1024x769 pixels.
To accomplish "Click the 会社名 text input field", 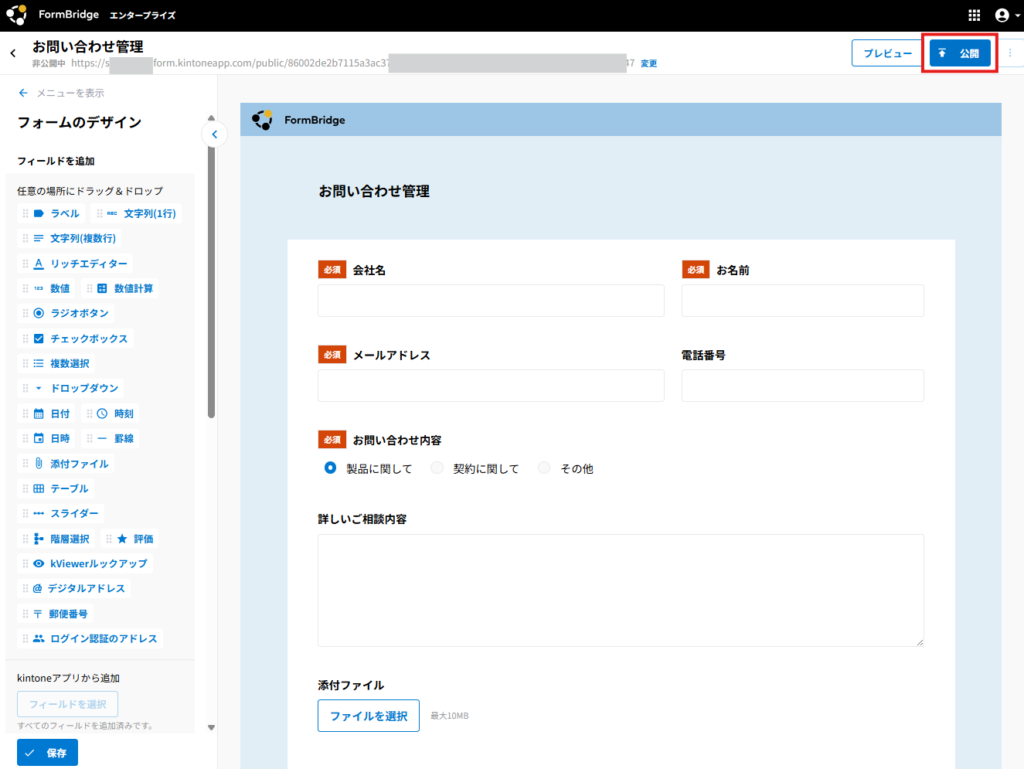I will [x=490, y=301].
